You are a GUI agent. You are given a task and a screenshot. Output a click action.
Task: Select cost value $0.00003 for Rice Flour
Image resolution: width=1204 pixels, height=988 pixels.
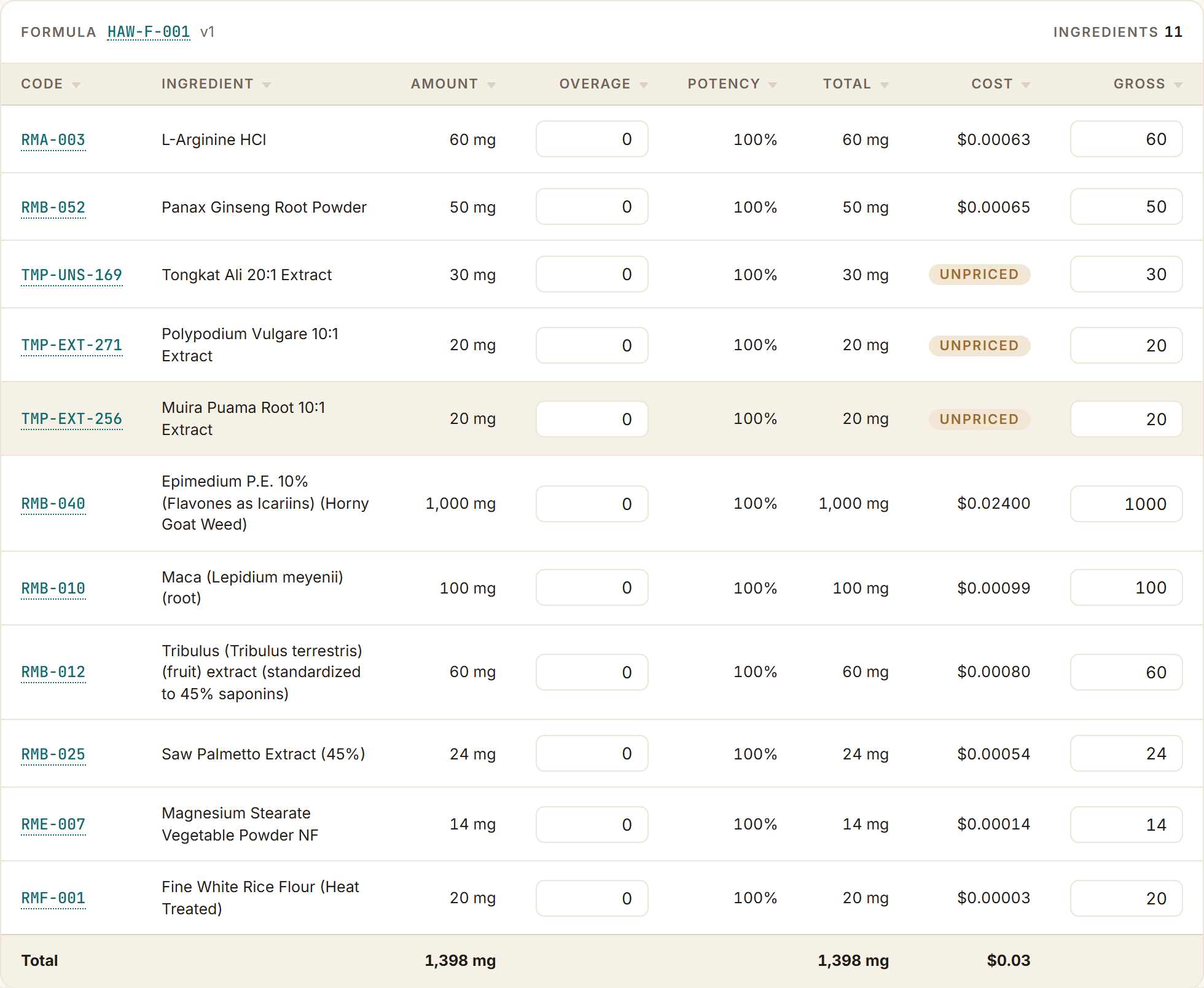(994, 898)
